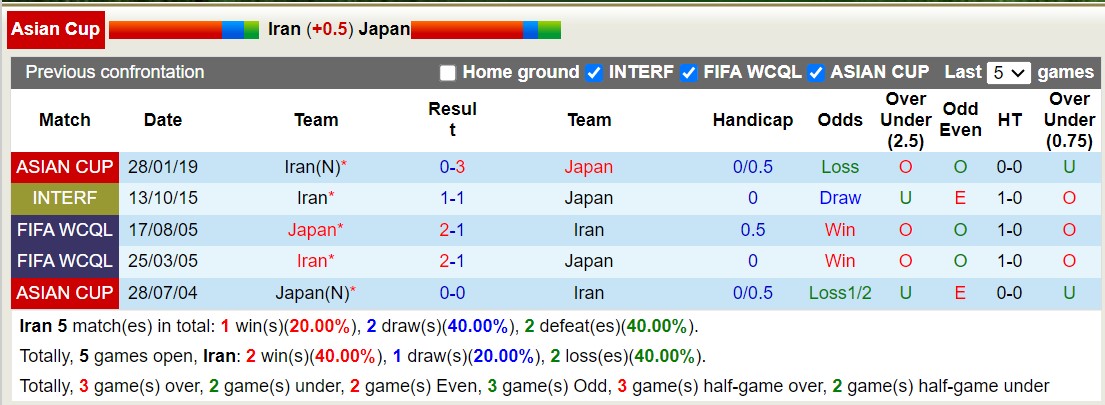Screen dimensions: 1105x405
Task: Open the 0-0 result from 28/07/04
Action: tap(452, 293)
